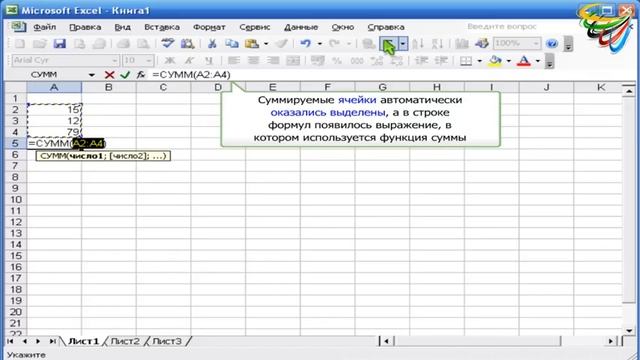Click the Format Painter brush icon
The width and height of the screenshot is (640, 360).
[281, 44]
